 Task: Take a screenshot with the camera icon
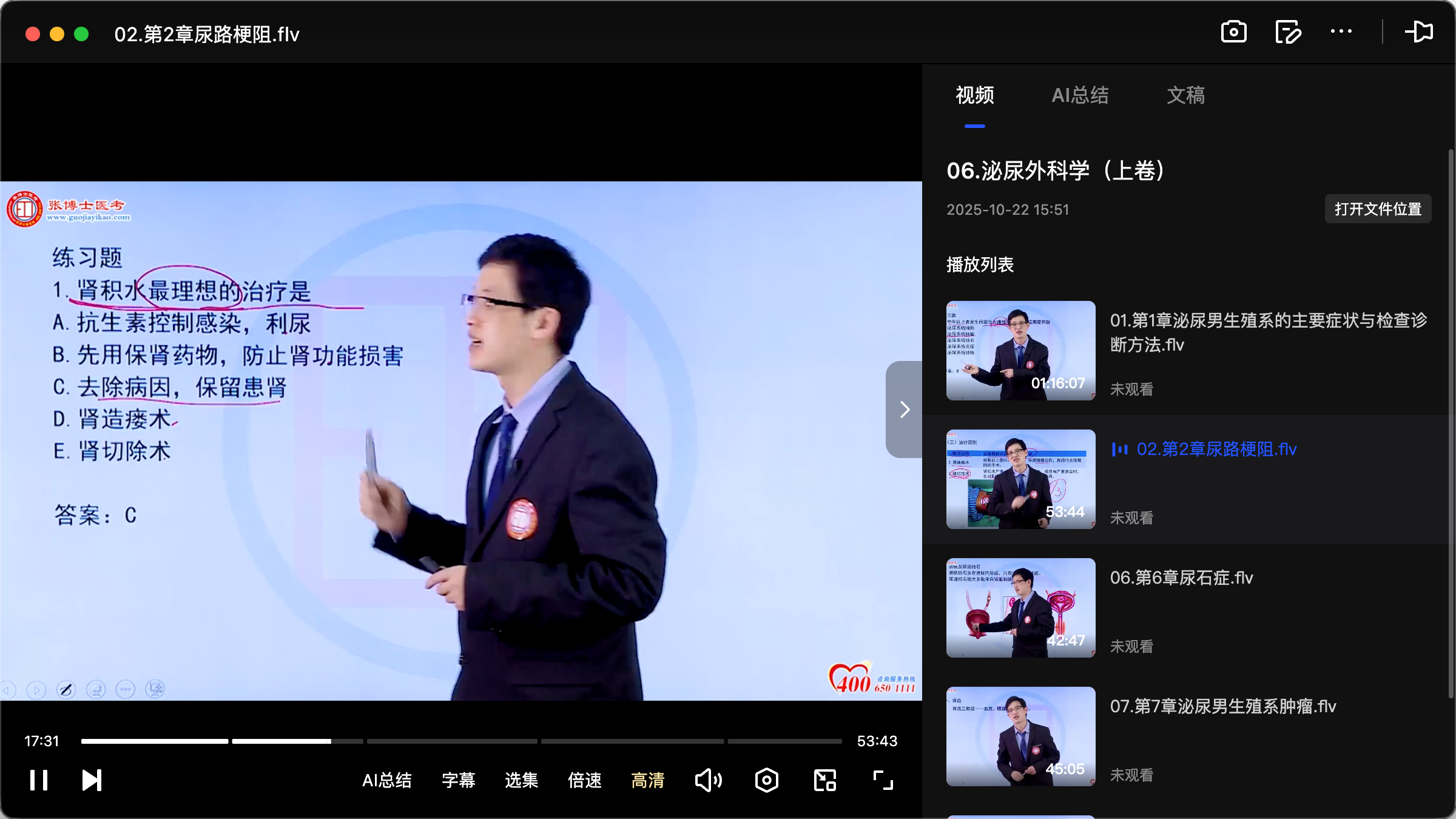pyautogui.click(x=1235, y=32)
